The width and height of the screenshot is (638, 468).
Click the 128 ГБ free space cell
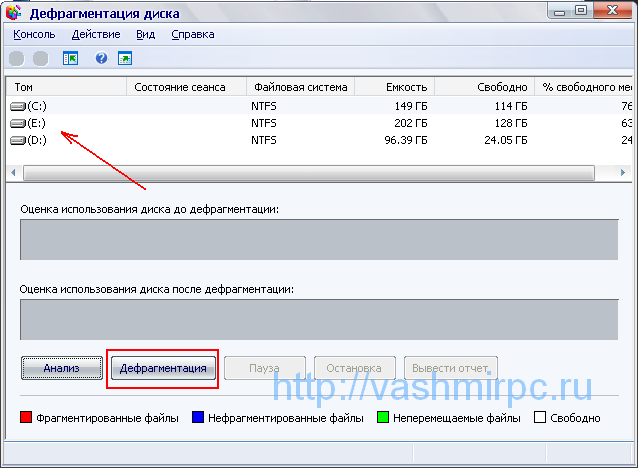[511, 123]
